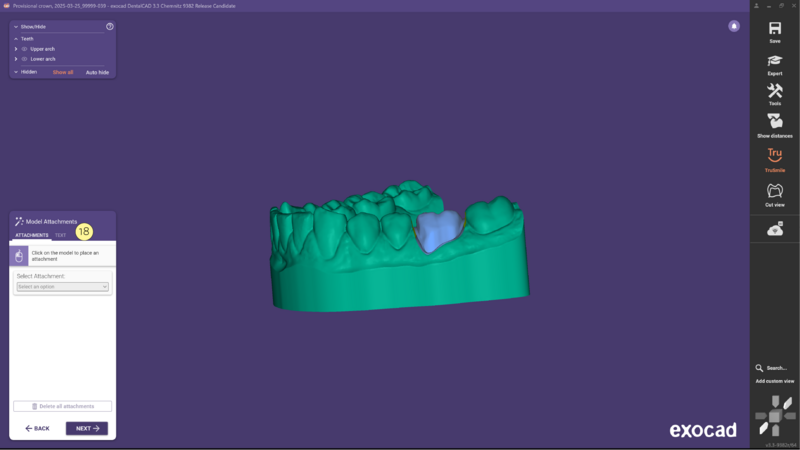
Task: Enable the Cut view tool
Action: [774, 190]
